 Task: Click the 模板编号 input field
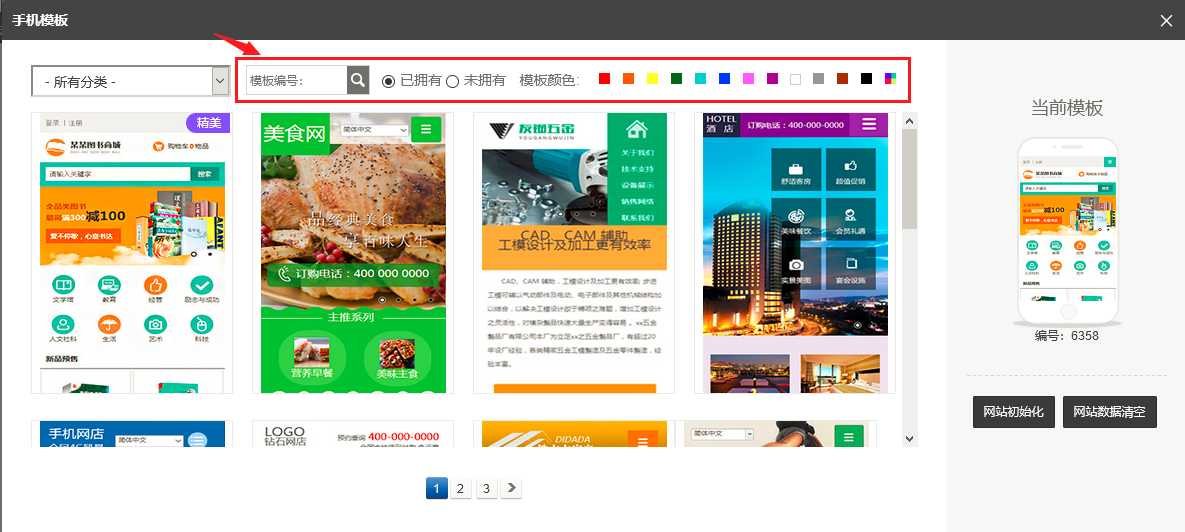[x=296, y=80]
